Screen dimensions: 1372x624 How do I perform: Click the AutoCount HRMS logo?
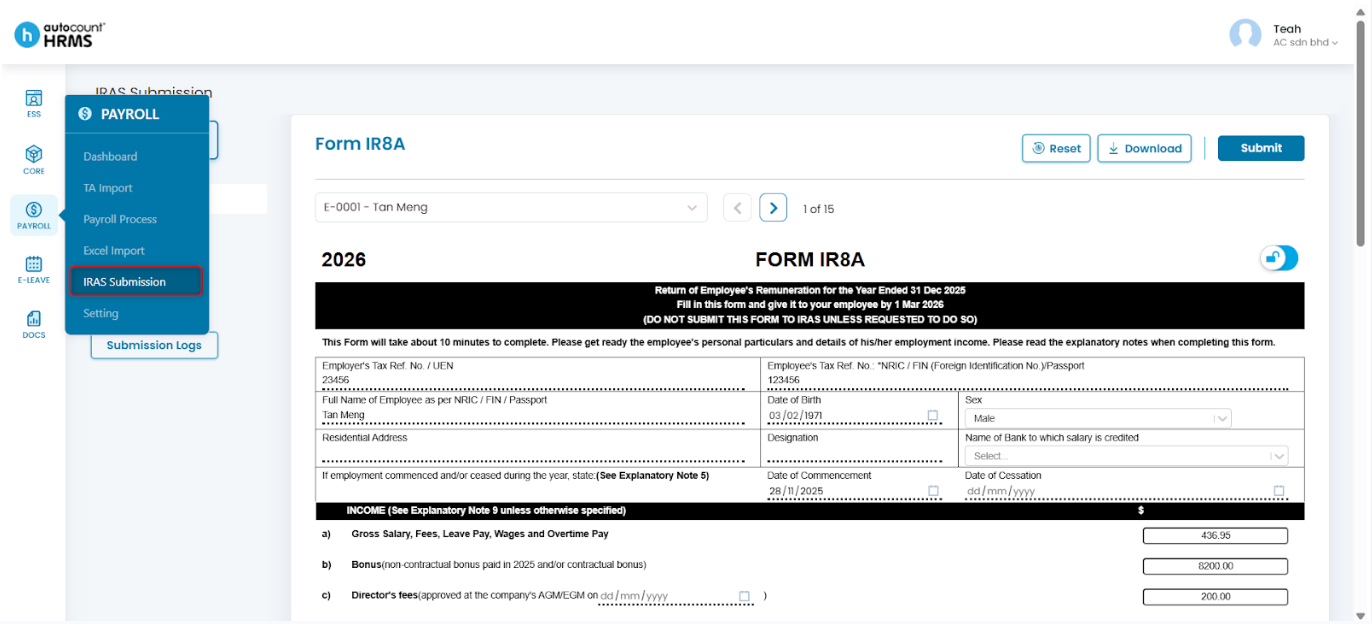(x=60, y=34)
